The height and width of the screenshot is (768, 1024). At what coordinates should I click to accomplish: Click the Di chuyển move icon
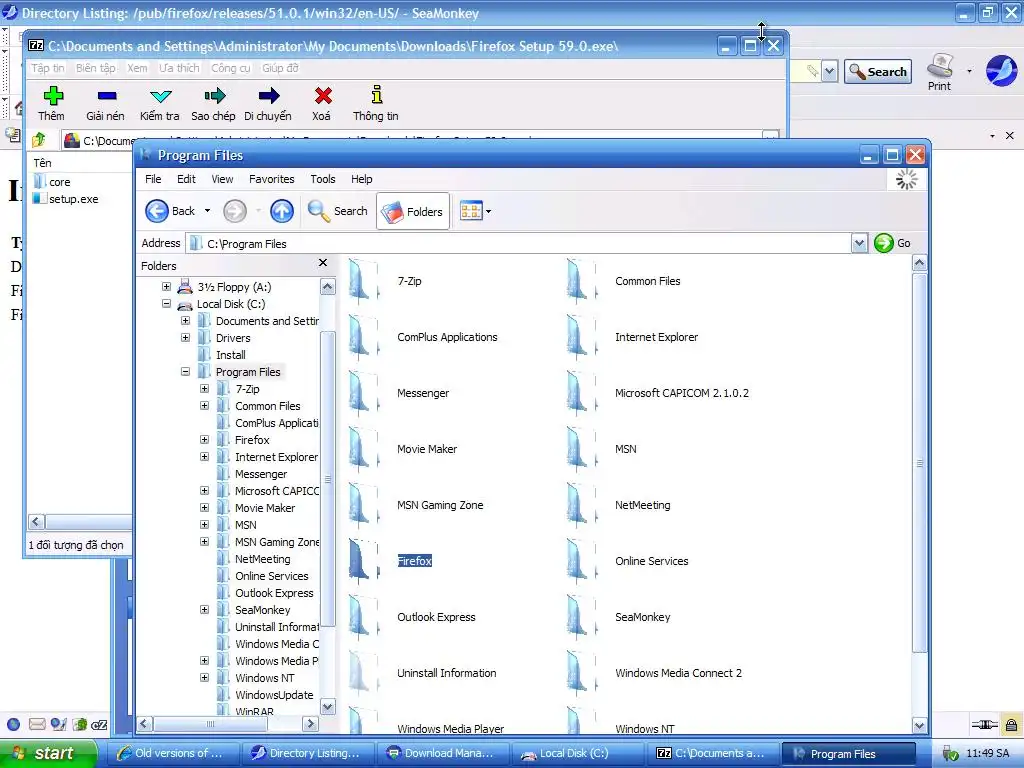(x=268, y=96)
